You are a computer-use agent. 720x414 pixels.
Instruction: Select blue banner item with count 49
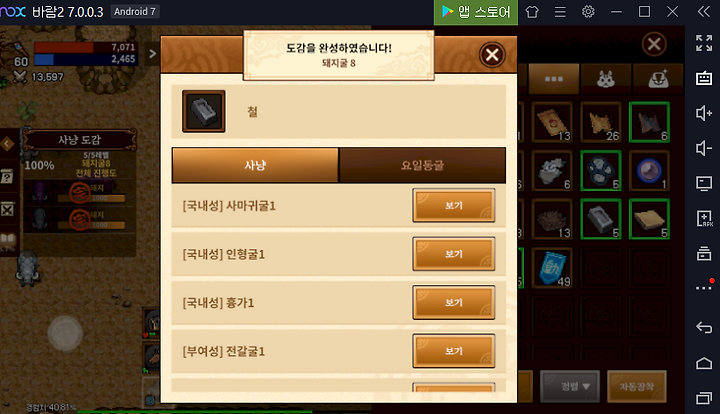pyautogui.click(x=552, y=268)
